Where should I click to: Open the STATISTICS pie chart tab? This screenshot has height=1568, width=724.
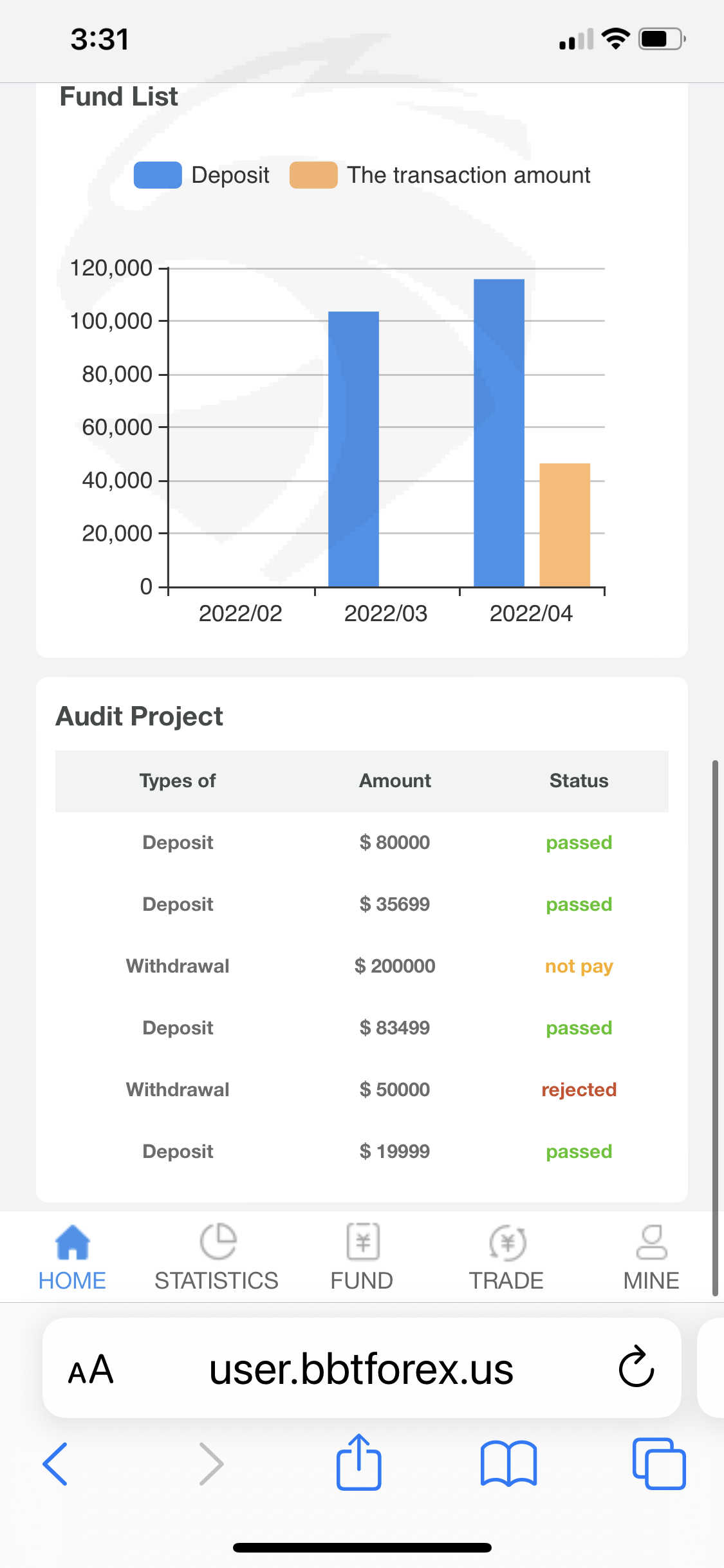point(217,1242)
